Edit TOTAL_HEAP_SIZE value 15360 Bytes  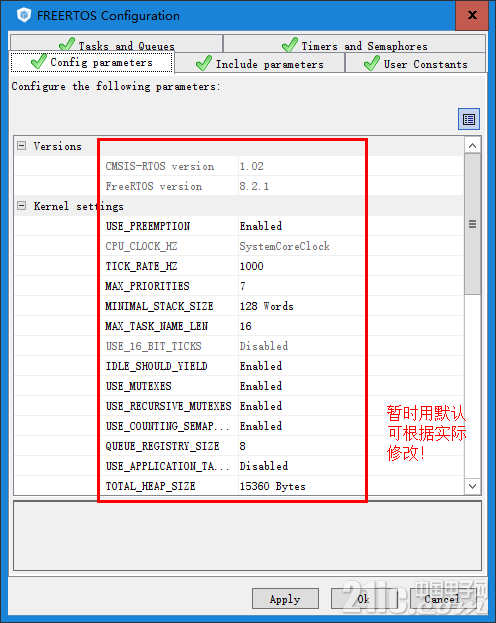(273, 486)
